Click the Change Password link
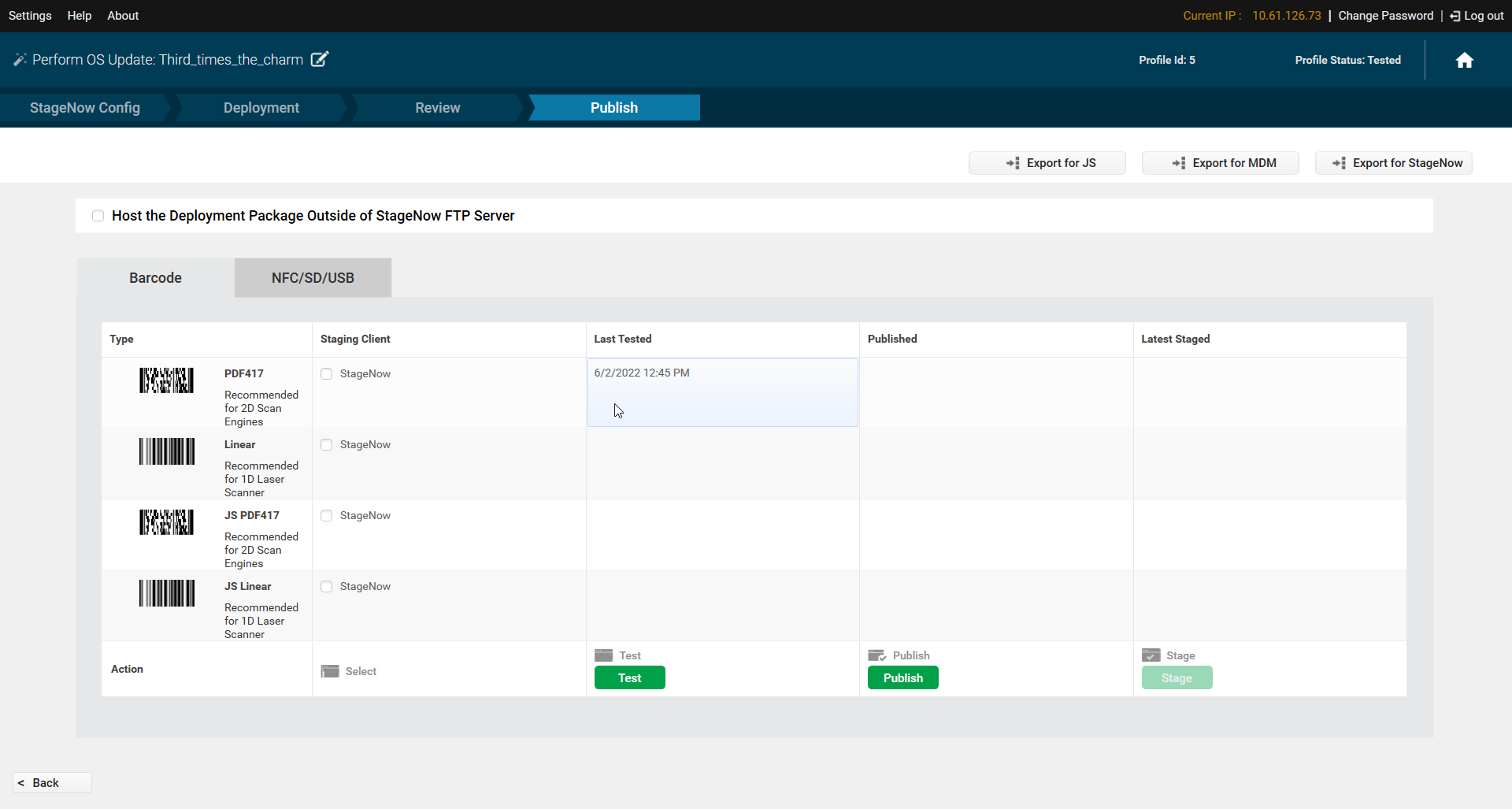Viewport: 1512px width, 809px height. (x=1385, y=16)
